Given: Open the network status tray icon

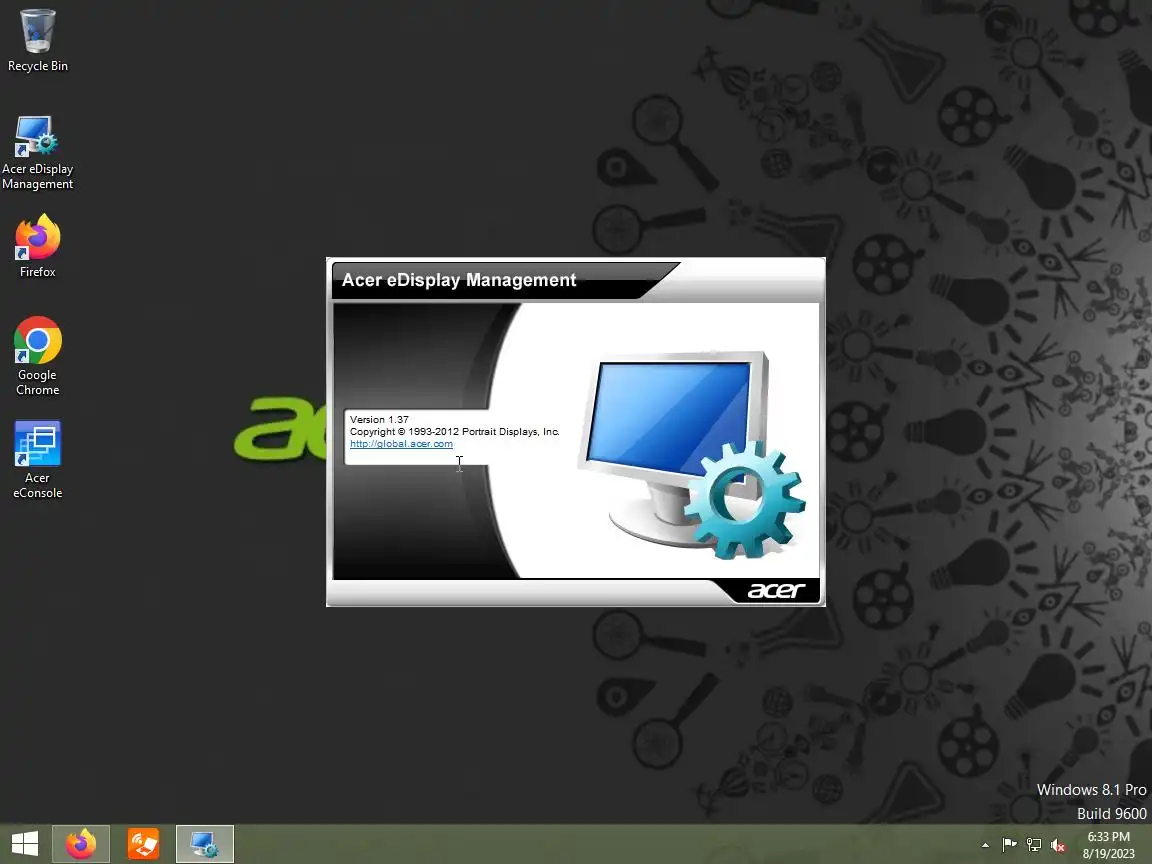Looking at the screenshot, I should coord(1034,845).
